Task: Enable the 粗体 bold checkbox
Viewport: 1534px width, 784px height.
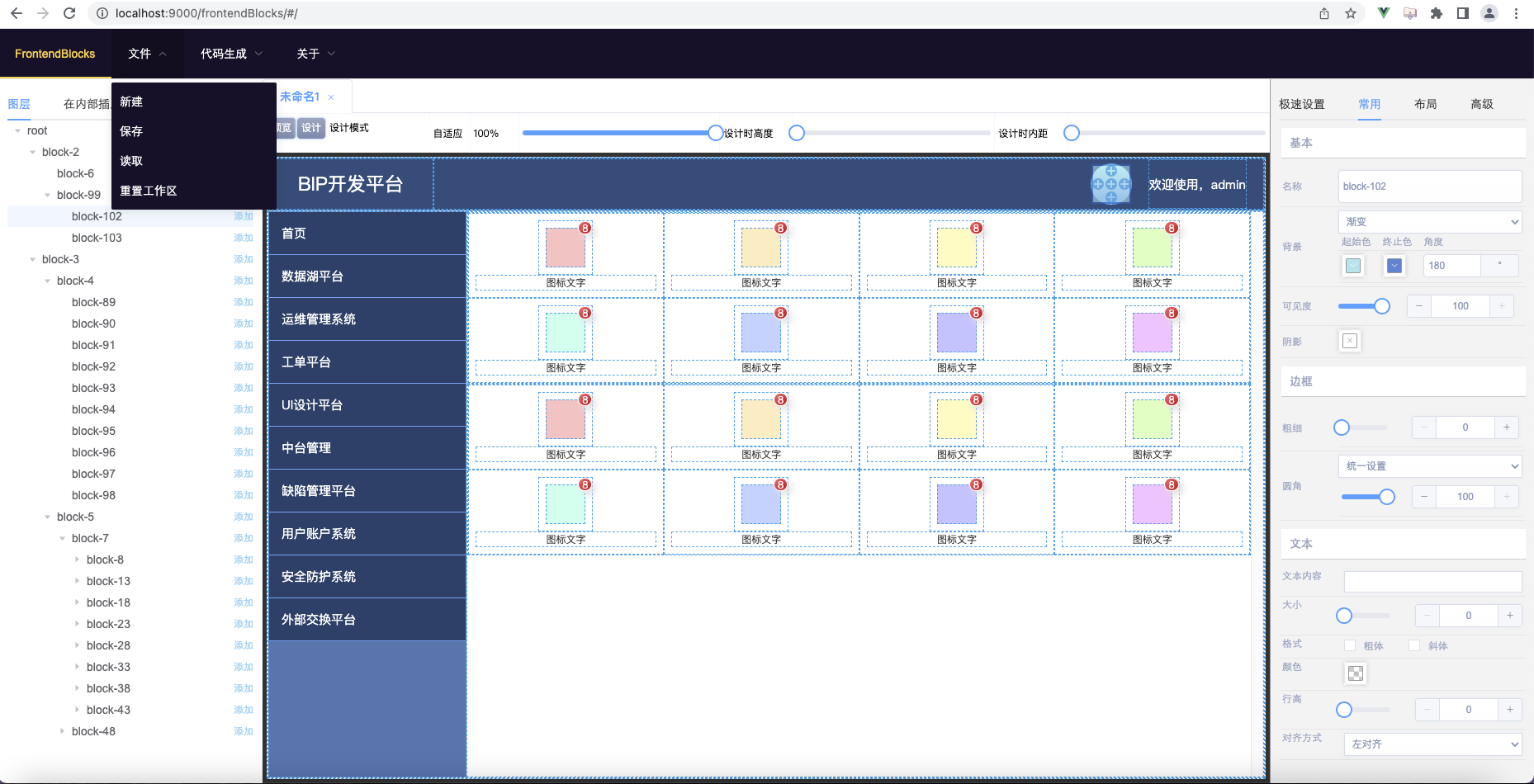Action: [x=1350, y=645]
